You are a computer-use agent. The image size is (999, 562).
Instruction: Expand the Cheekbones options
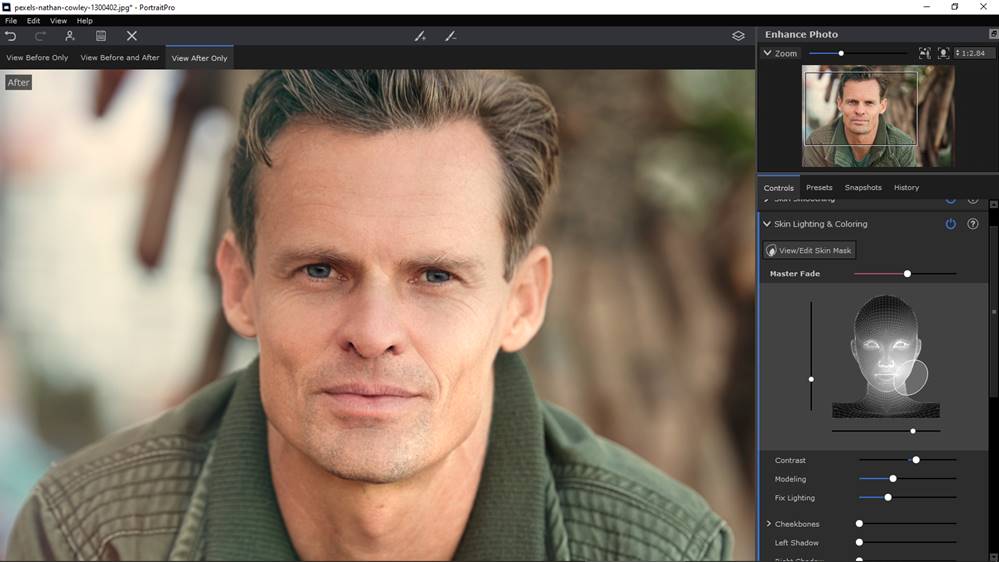coord(768,524)
